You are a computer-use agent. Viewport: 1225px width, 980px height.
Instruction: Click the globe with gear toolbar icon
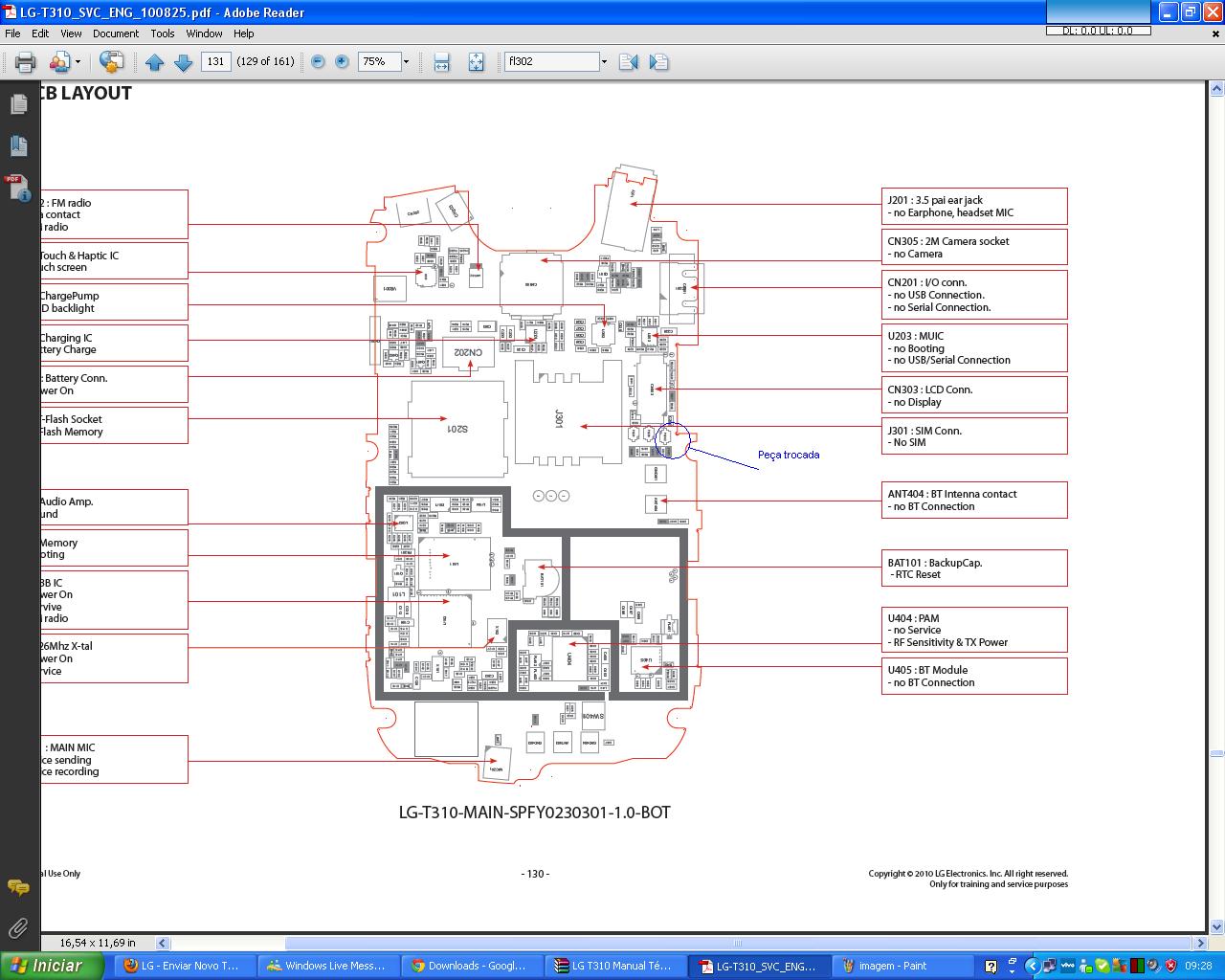coord(111,62)
